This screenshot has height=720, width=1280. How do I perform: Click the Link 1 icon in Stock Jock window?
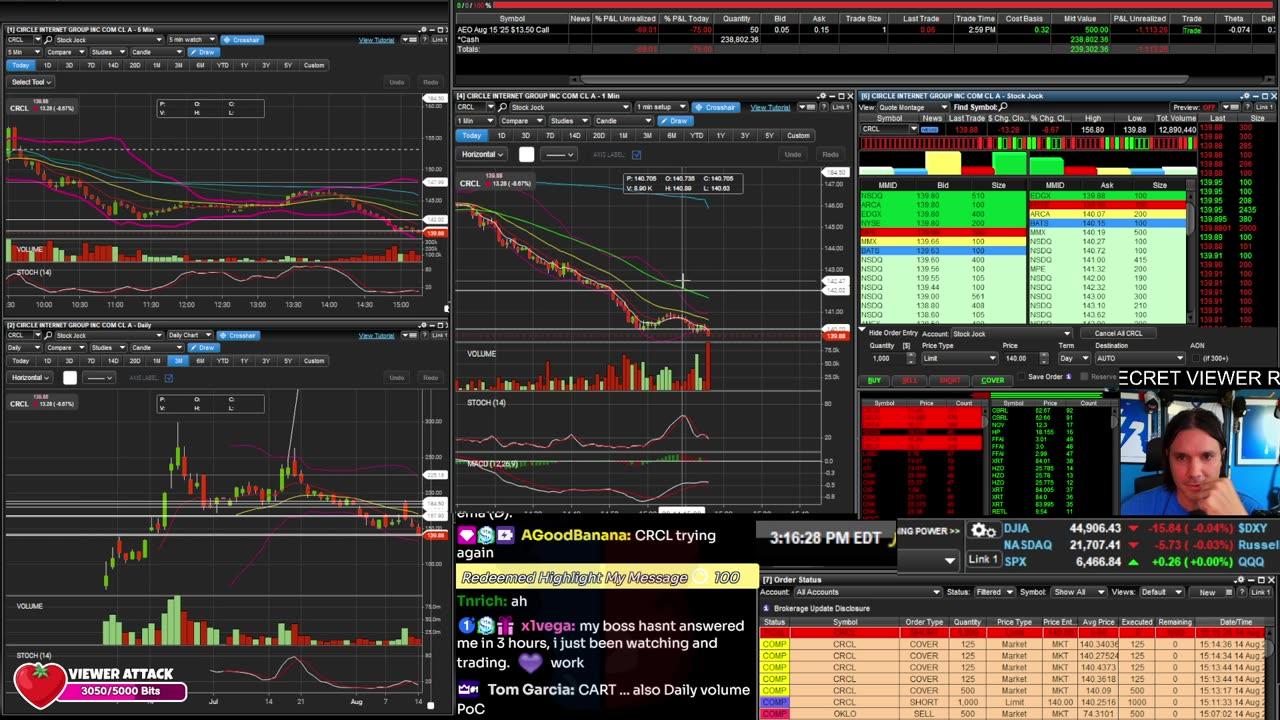pos(1267,107)
